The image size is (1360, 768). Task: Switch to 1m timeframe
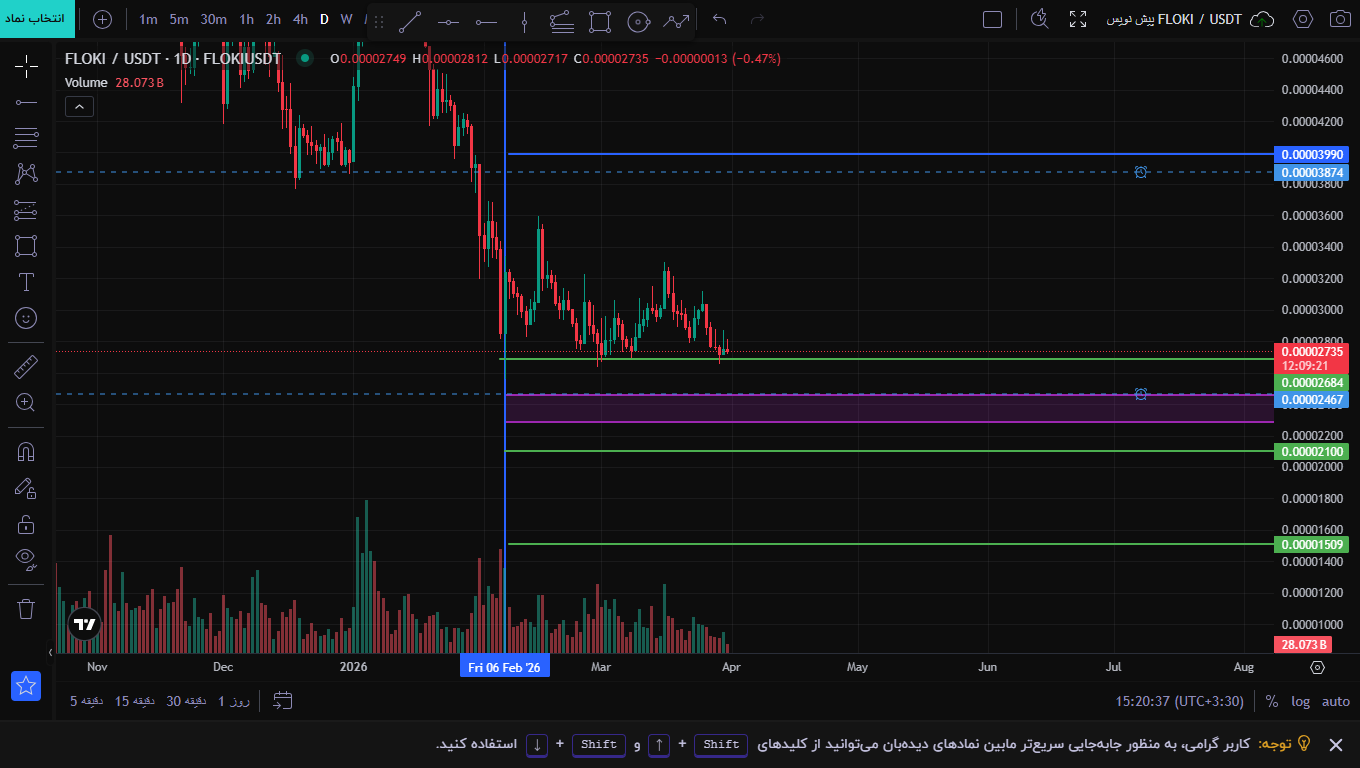click(148, 19)
